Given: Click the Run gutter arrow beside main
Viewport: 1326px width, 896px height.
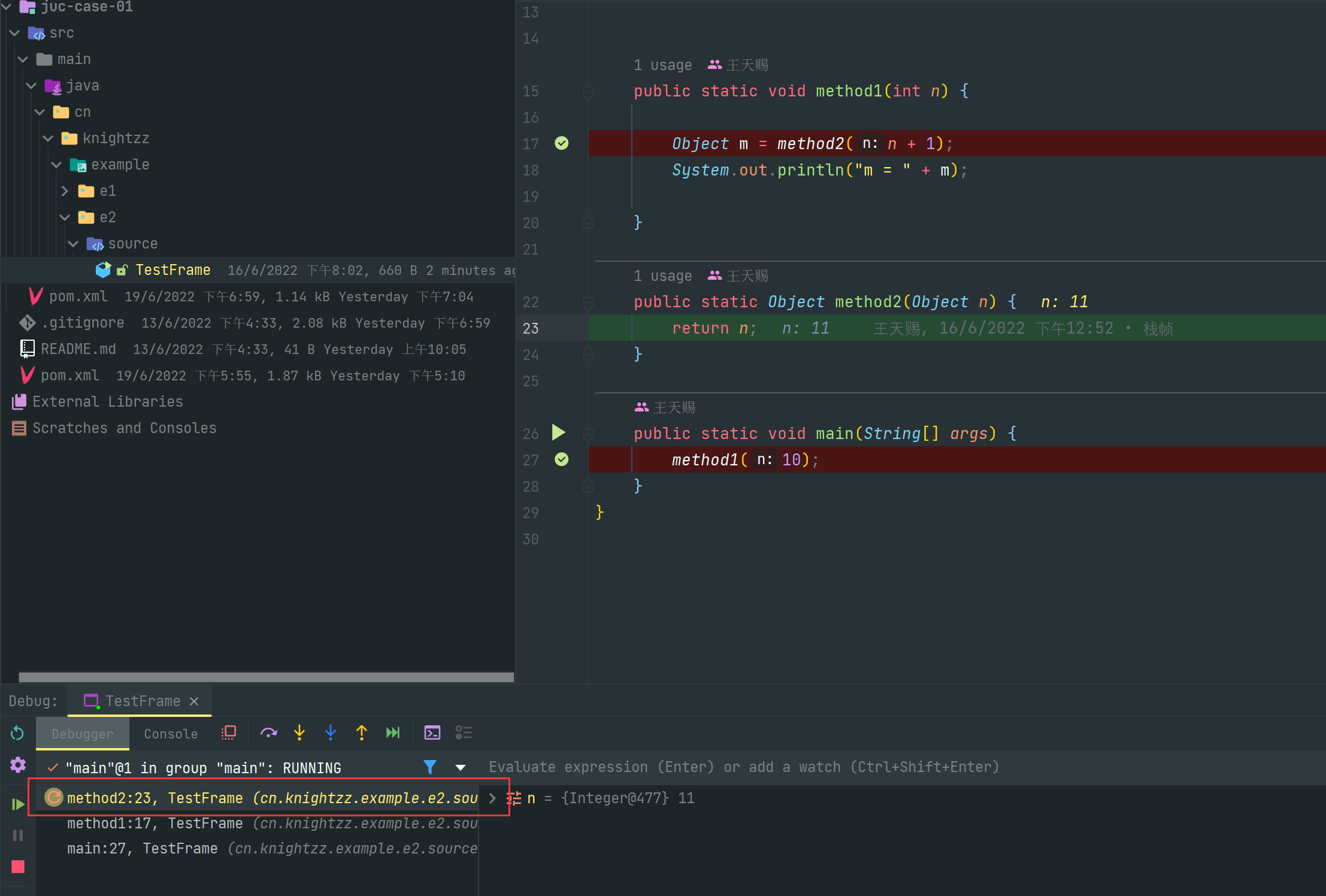Looking at the screenshot, I should coord(558,432).
